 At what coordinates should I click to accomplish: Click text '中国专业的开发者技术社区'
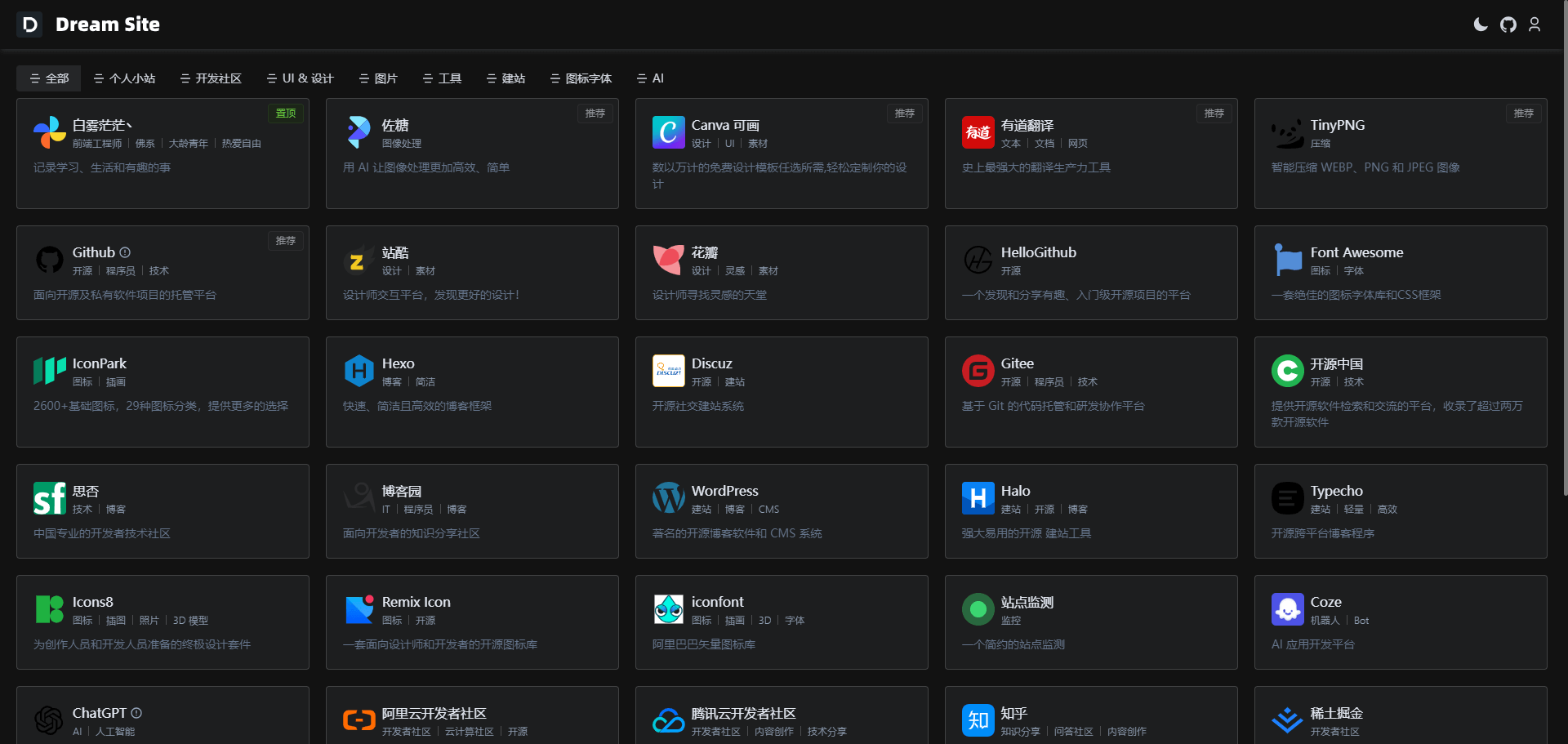pos(102,533)
